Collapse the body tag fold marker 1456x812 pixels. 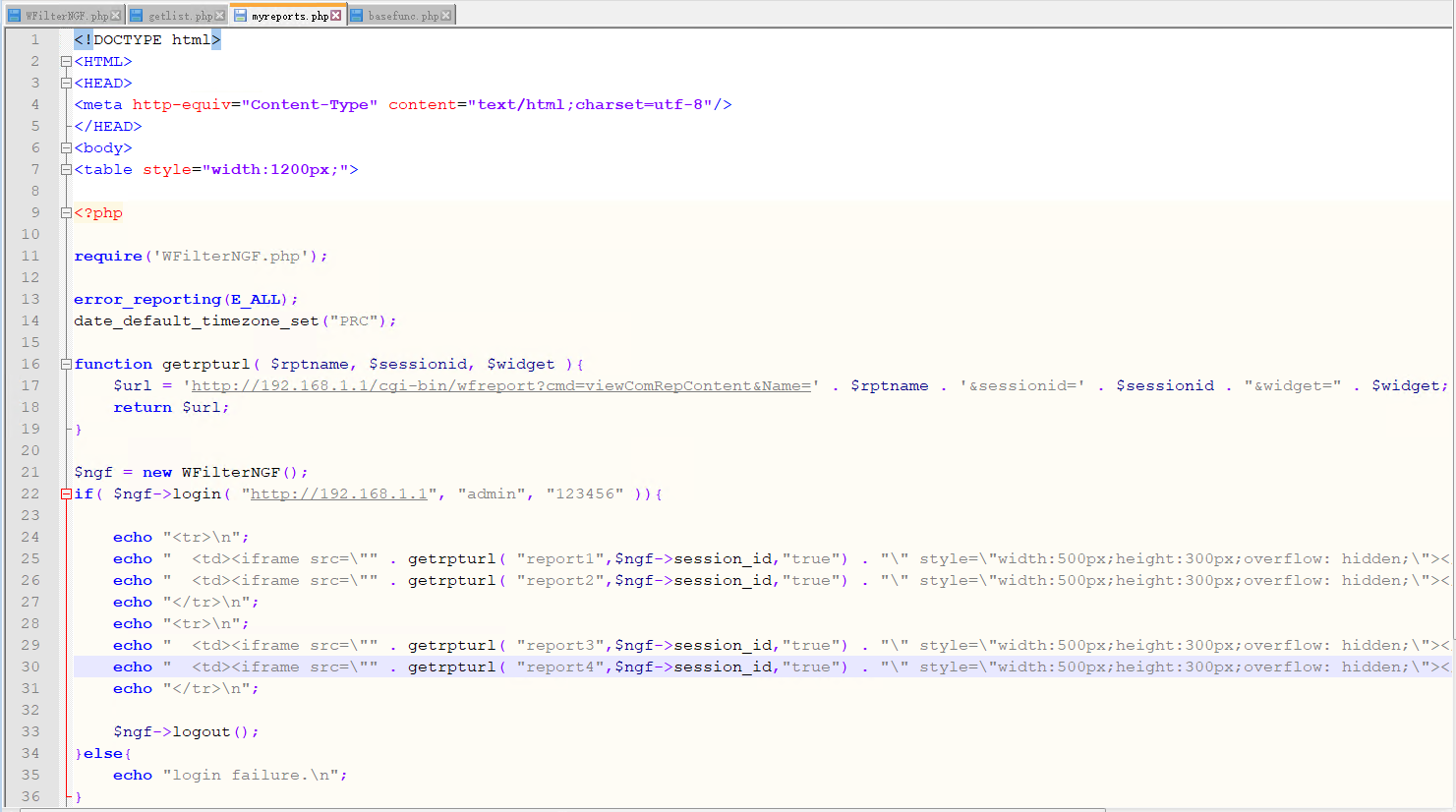(x=66, y=148)
